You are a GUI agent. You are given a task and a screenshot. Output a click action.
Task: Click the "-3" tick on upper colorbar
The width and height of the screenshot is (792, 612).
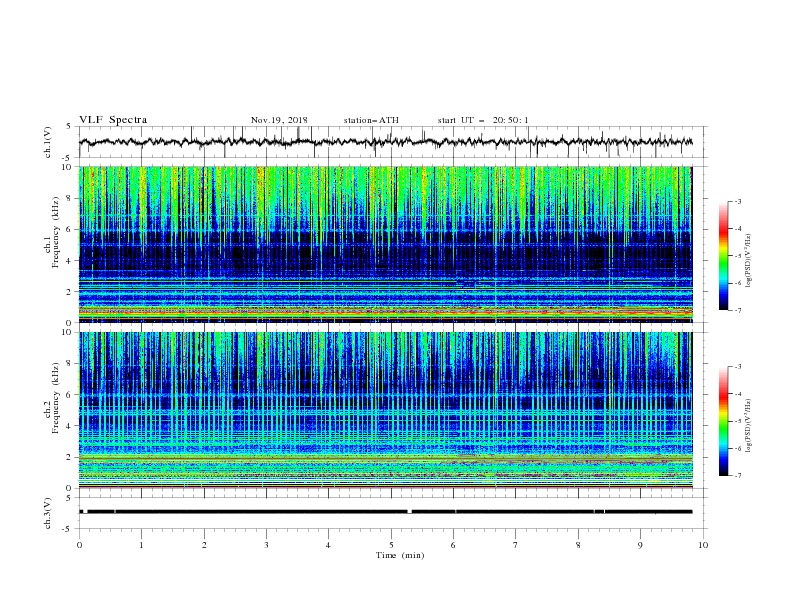[x=738, y=202]
